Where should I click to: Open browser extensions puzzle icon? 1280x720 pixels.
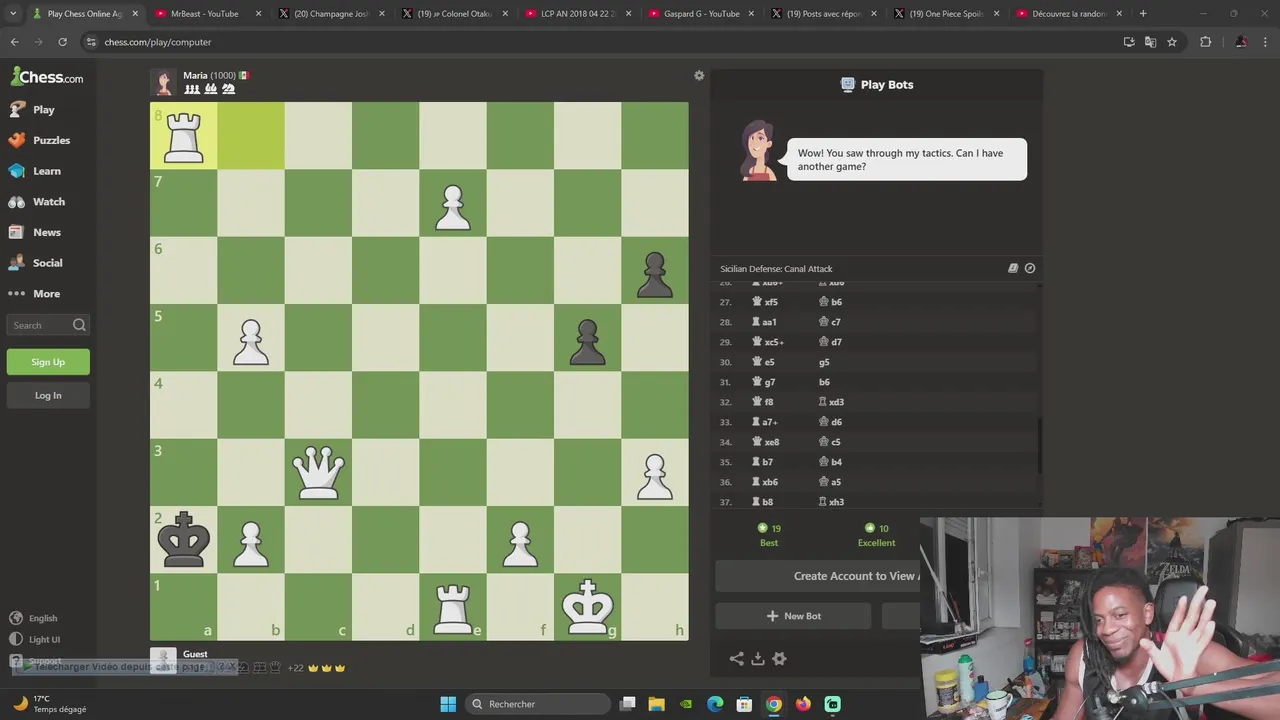tap(1205, 42)
